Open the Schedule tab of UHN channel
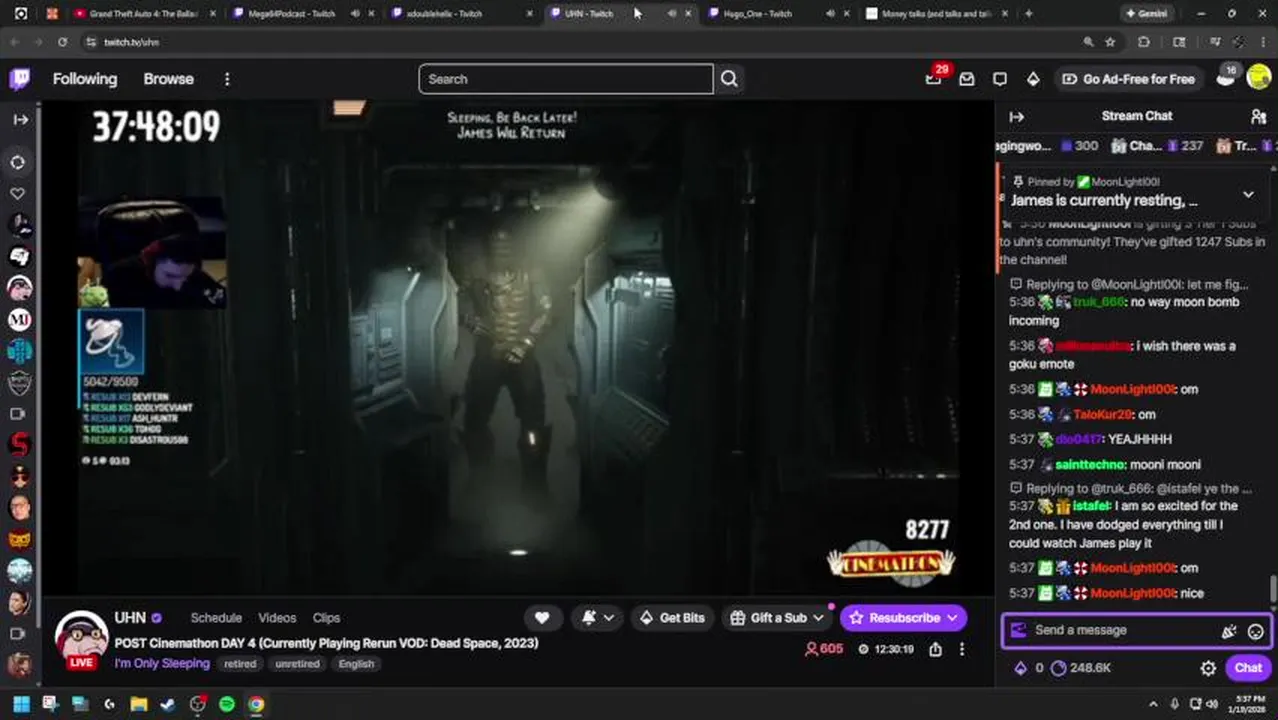 pos(216,618)
